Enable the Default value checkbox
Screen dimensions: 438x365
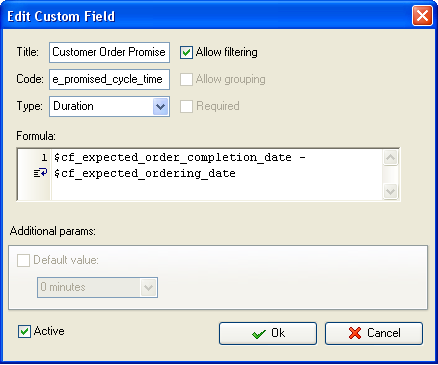23,260
